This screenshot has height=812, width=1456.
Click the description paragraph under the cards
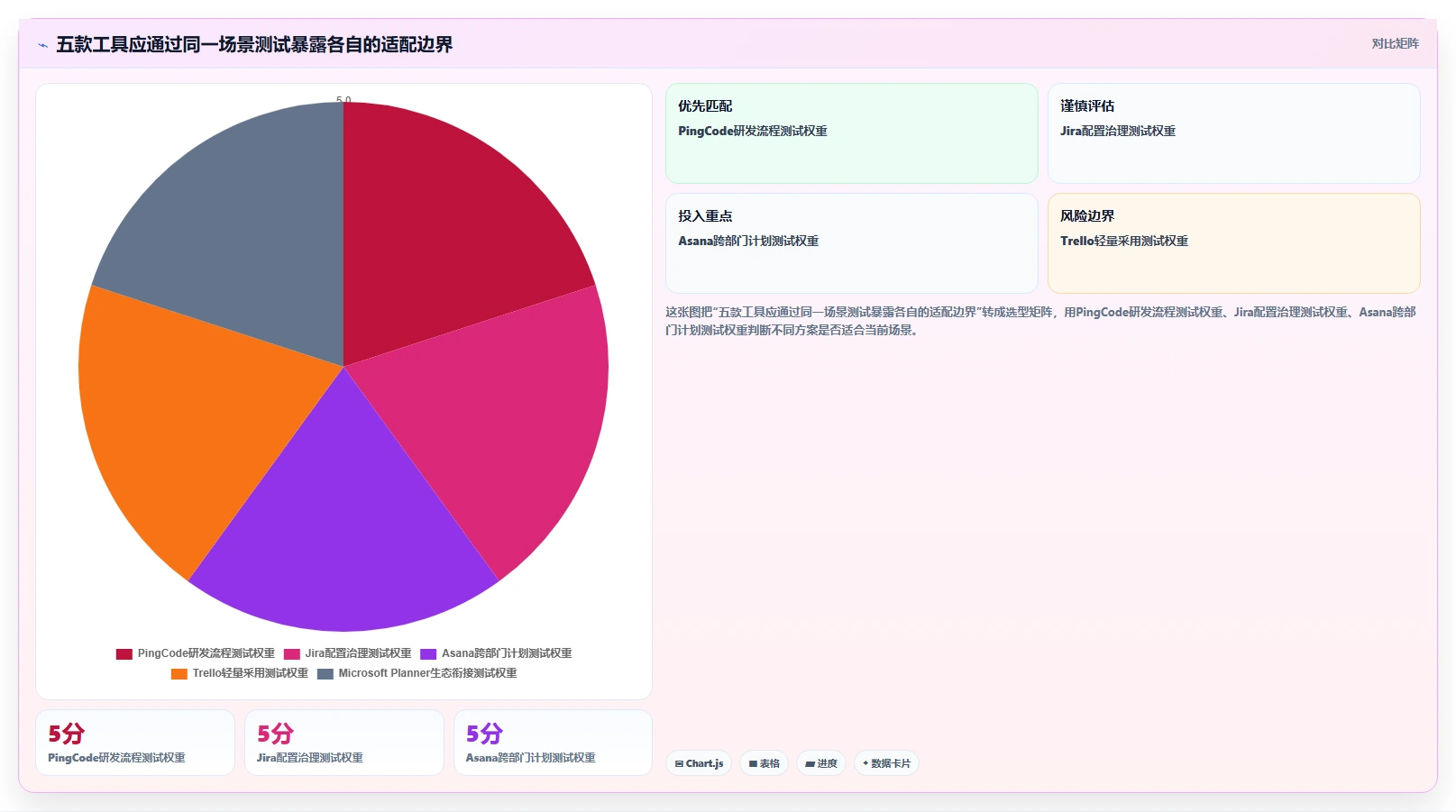coord(1040,321)
